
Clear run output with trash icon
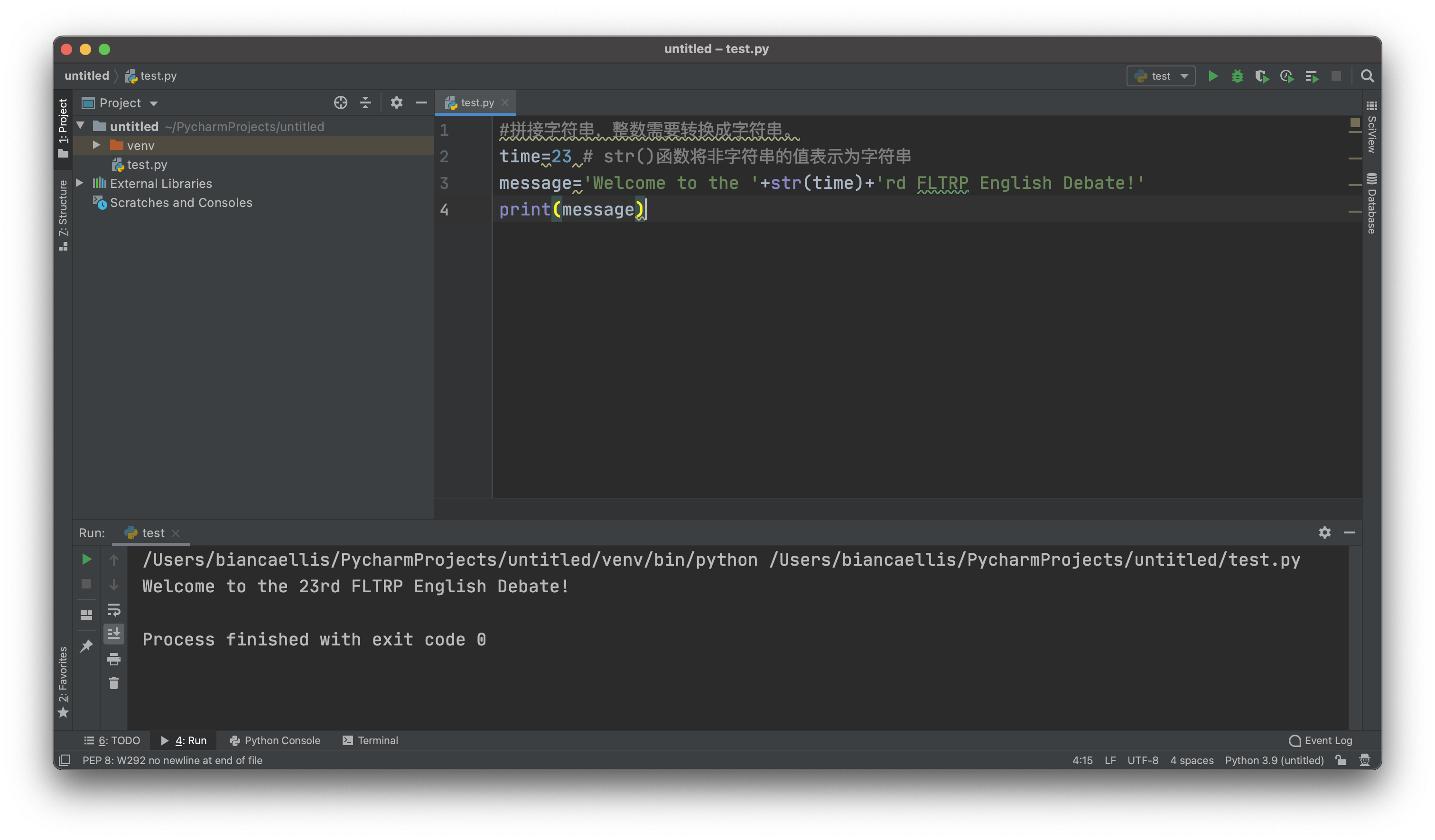pos(114,683)
